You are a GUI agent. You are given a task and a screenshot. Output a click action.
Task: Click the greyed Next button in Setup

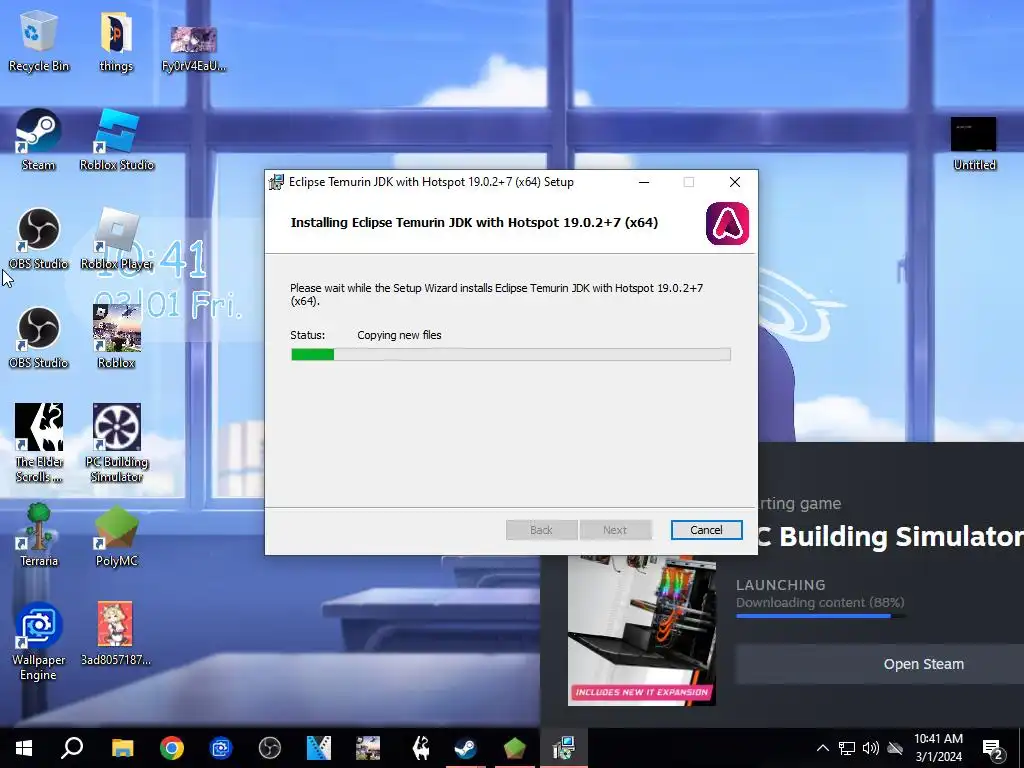tap(615, 530)
